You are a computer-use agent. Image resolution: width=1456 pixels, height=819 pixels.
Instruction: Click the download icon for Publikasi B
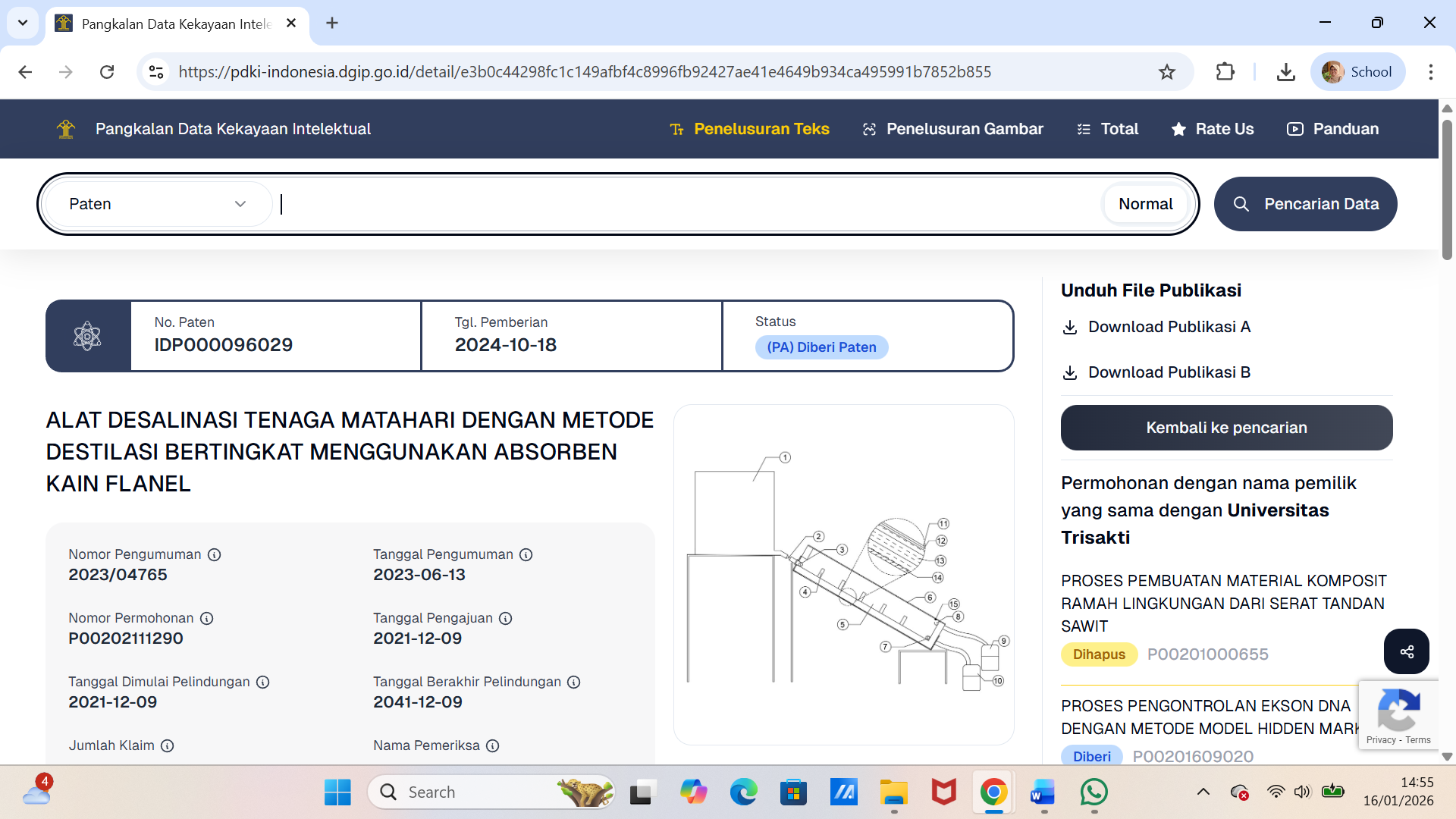(x=1070, y=372)
